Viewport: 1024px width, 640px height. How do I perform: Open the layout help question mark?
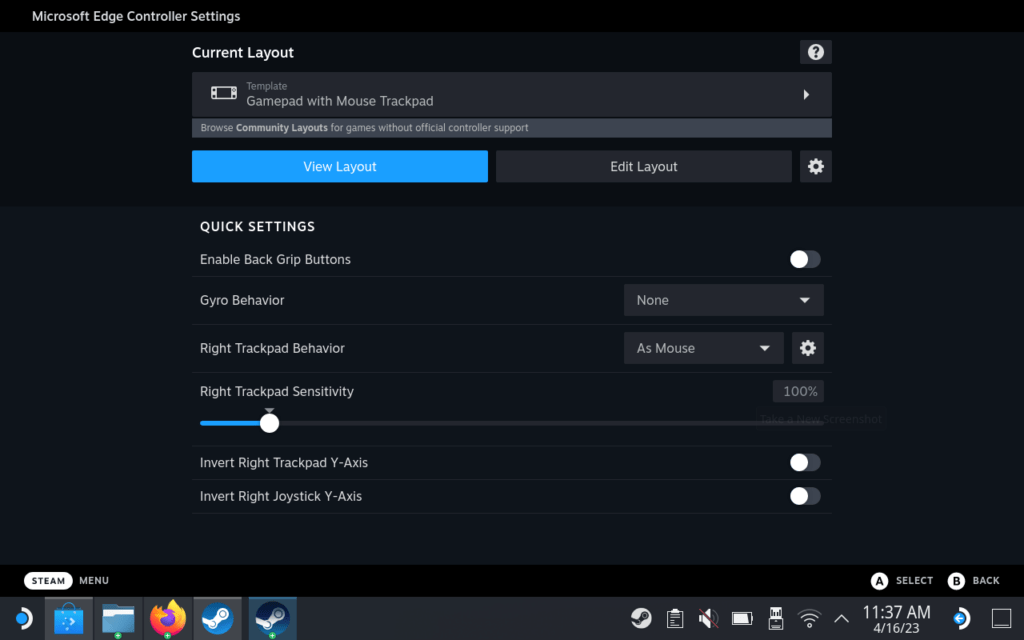tap(815, 51)
